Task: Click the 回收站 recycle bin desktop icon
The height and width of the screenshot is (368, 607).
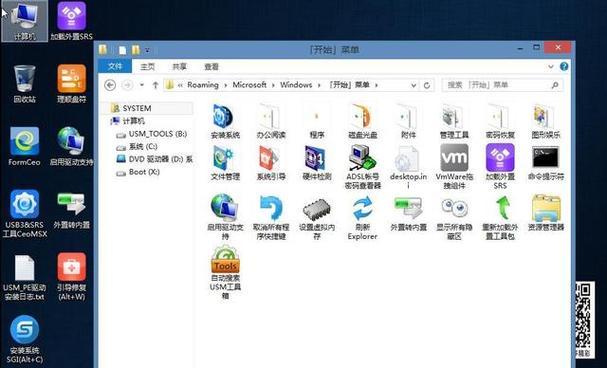Action: click(x=24, y=84)
